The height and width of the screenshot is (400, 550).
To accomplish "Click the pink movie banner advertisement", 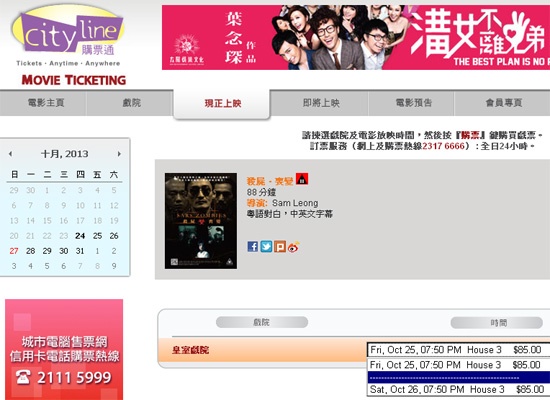I will pyautogui.click(x=356, y=37).
